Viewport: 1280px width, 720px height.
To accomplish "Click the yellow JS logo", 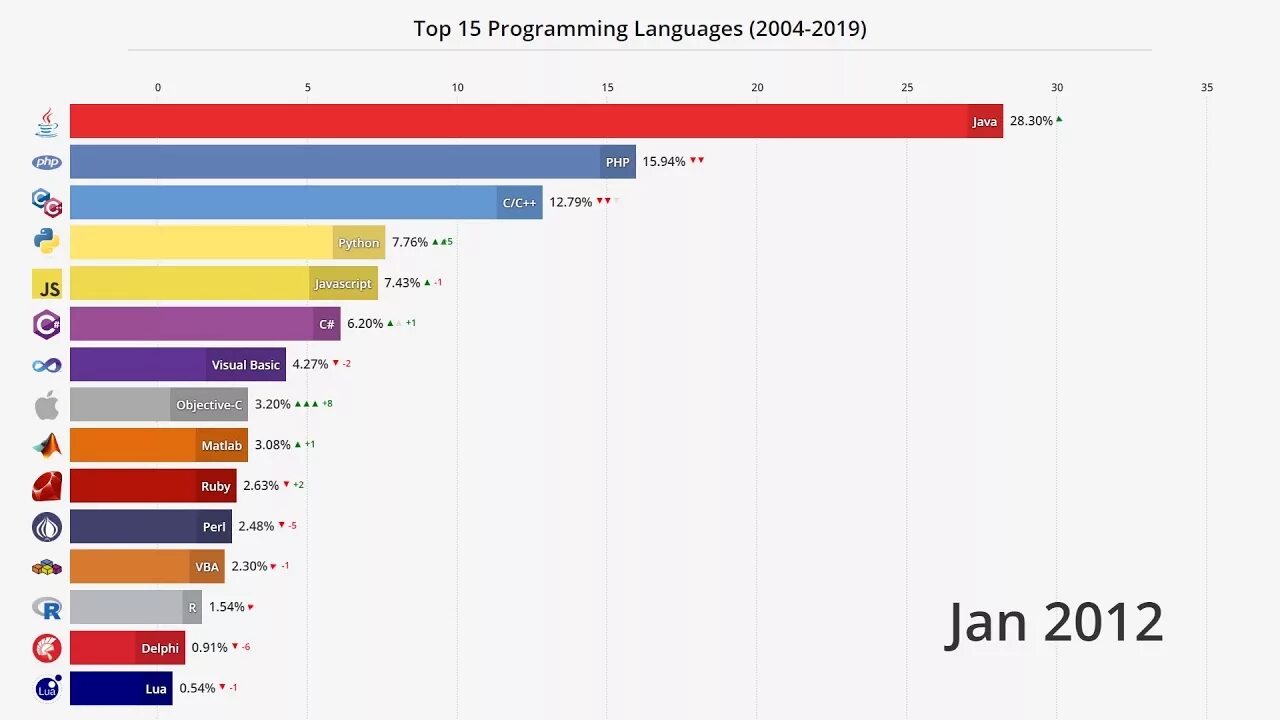I will (x=47, y=284).
